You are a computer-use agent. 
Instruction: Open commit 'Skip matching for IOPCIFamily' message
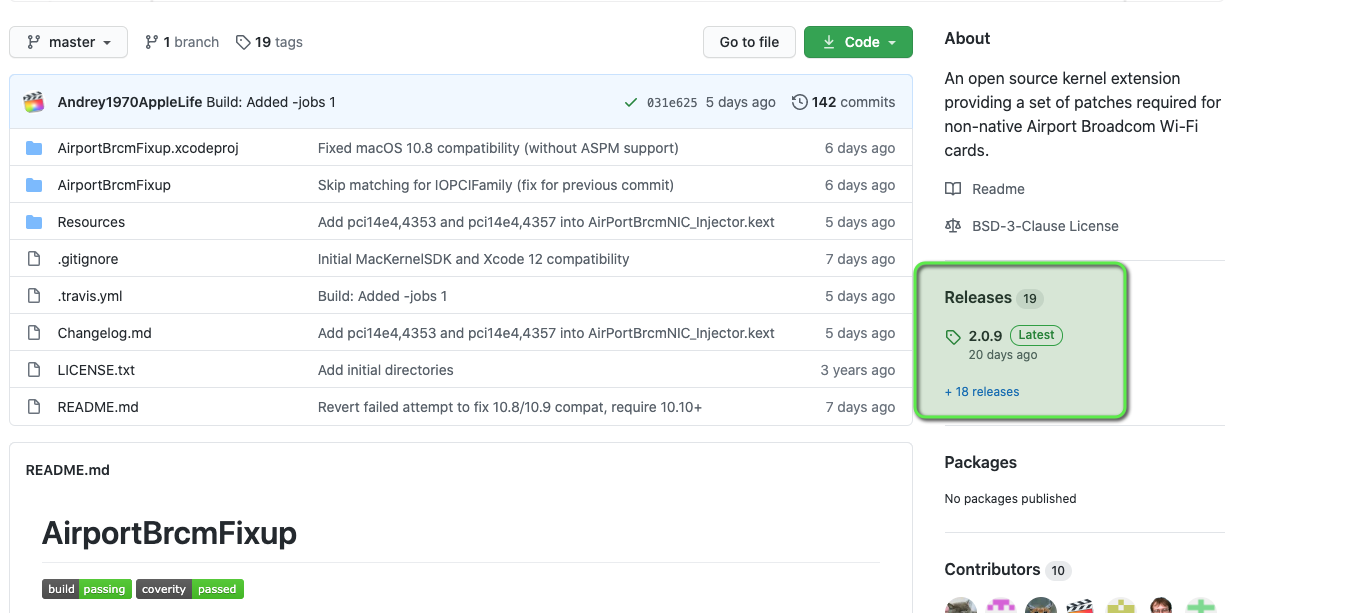pyautogui.click(x=496, y=185)
